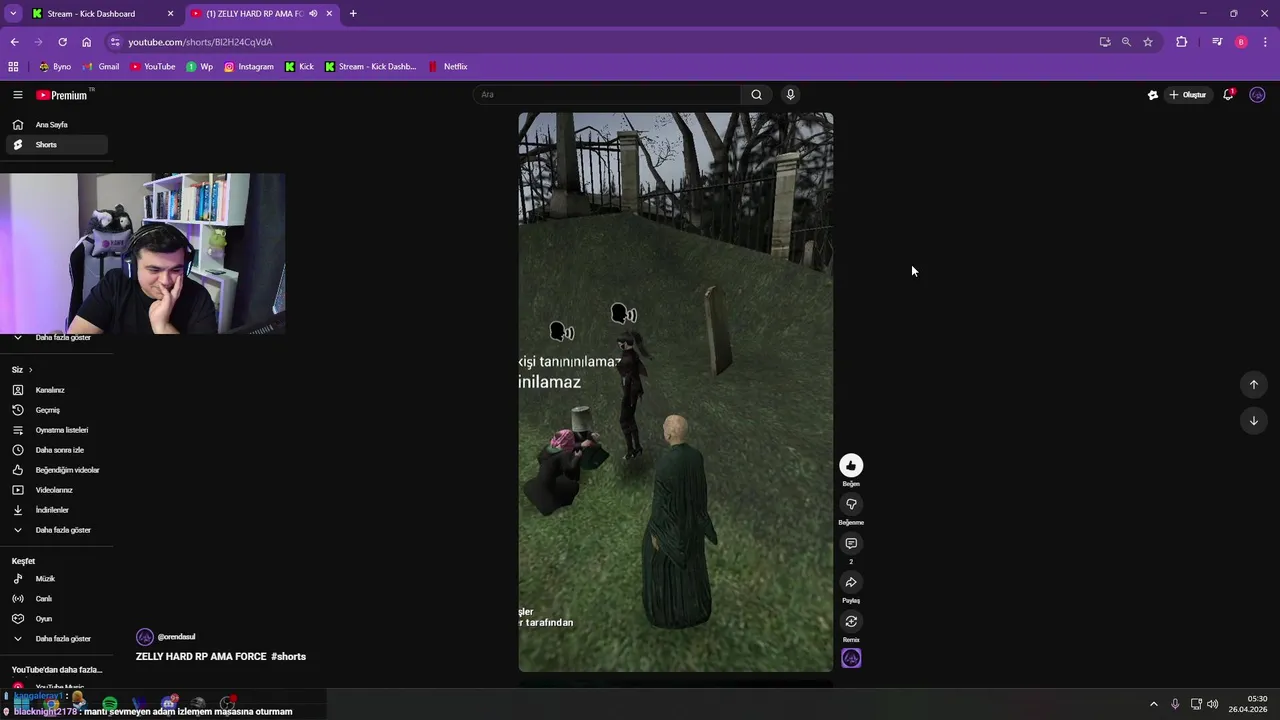Open the Siz section chevron
The height and width of the screenshot is (720, 1280).
pos(30,370)
